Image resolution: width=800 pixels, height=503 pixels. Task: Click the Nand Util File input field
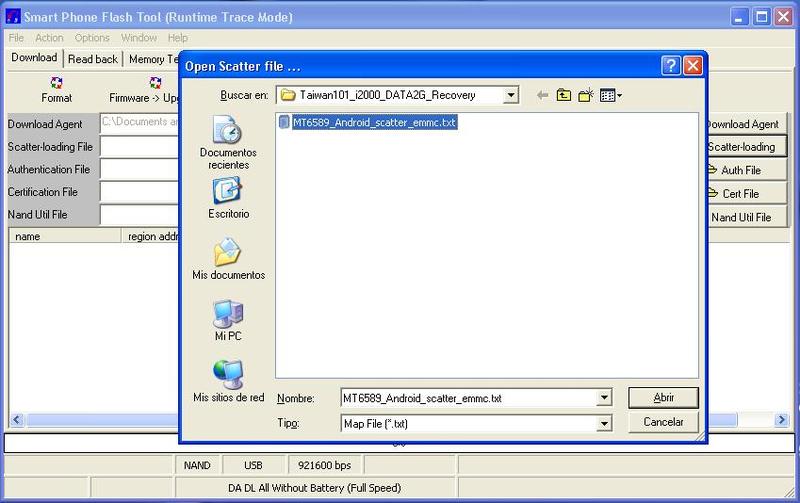point(140,214)
